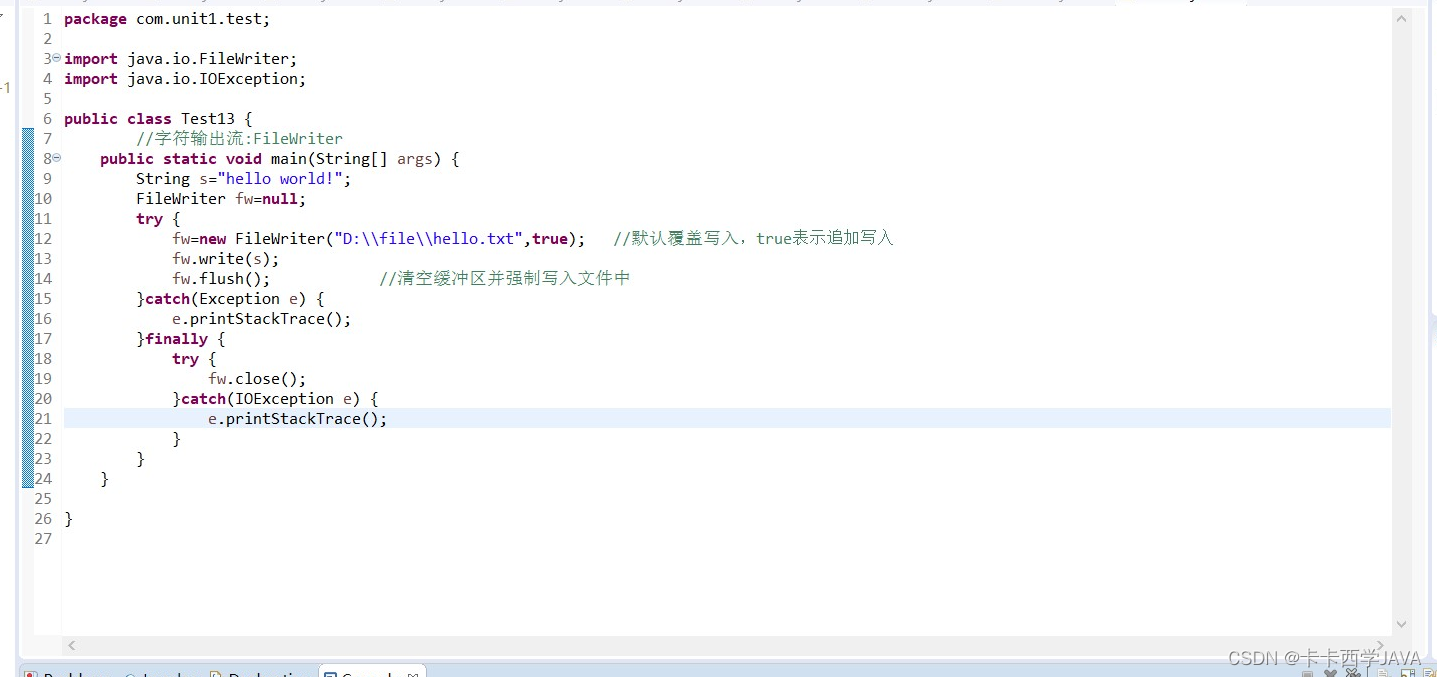Screen dimensions: 1437x677
Task: Click the Open Console icon on the console toolbar
Action: pos(1427,671)
